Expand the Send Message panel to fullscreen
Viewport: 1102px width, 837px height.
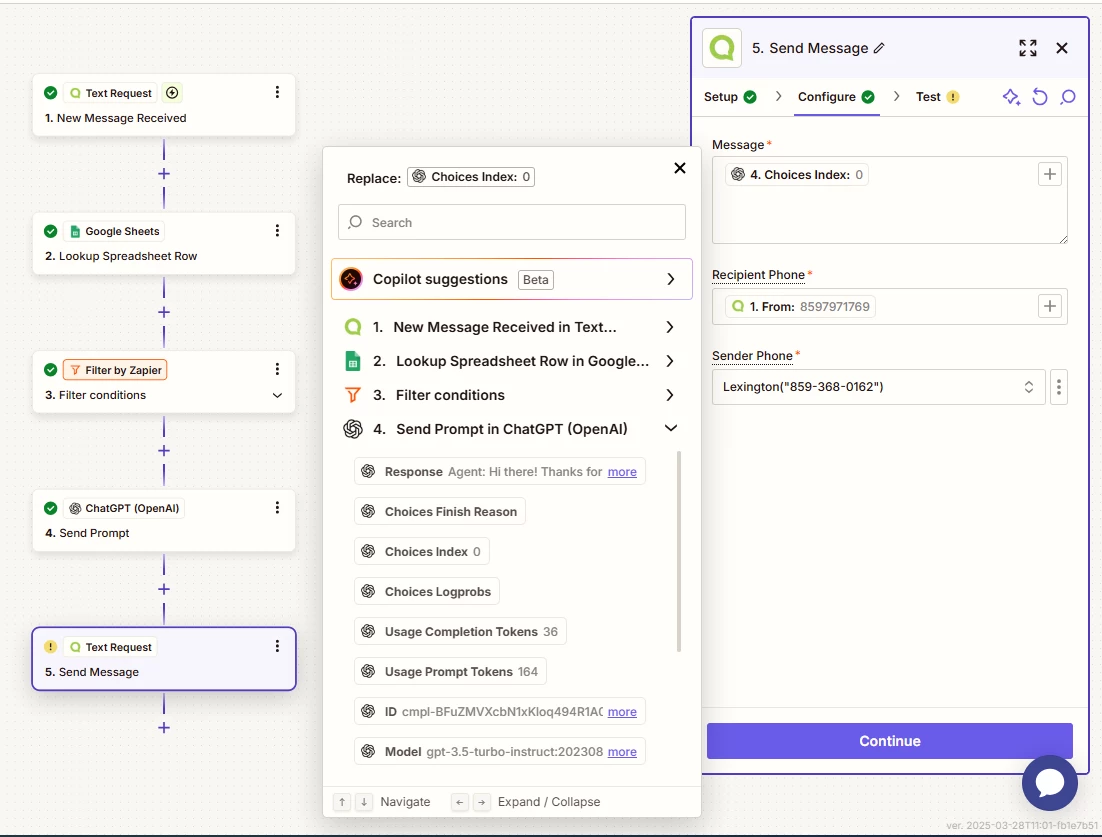(x=1028, y=48)
